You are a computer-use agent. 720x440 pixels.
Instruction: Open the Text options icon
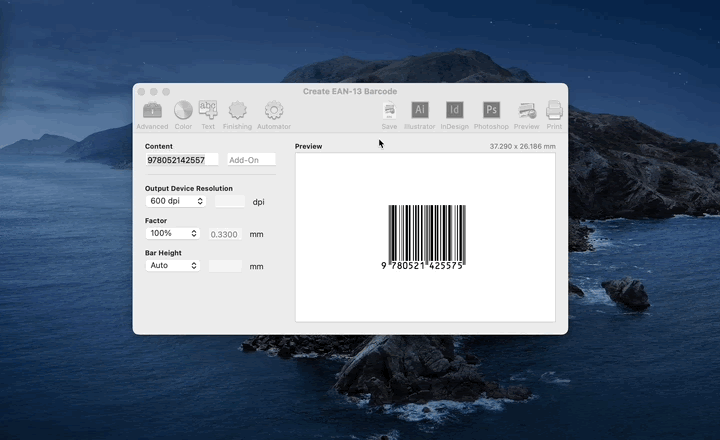208,115
